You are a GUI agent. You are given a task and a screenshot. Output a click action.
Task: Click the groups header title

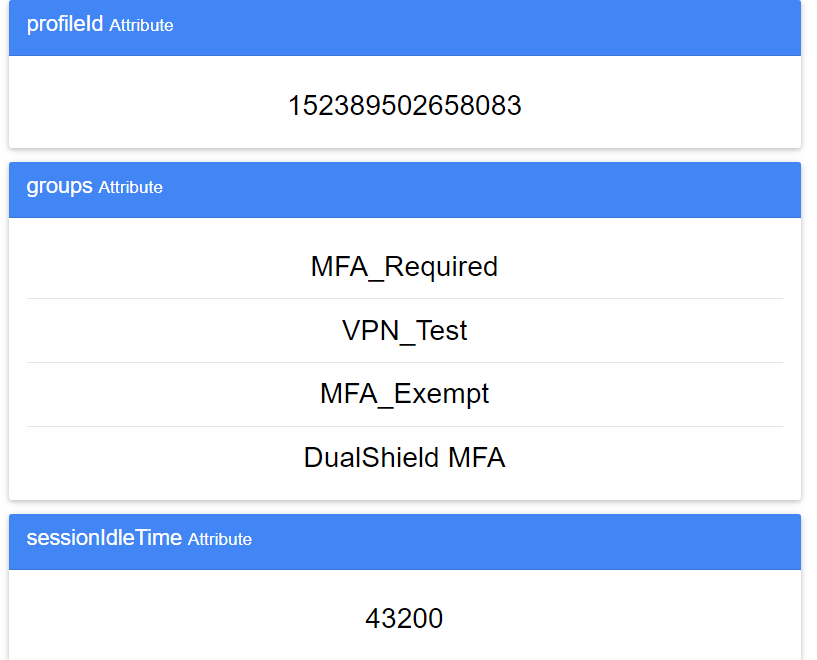pyautogui.click(x=60, y=186)
